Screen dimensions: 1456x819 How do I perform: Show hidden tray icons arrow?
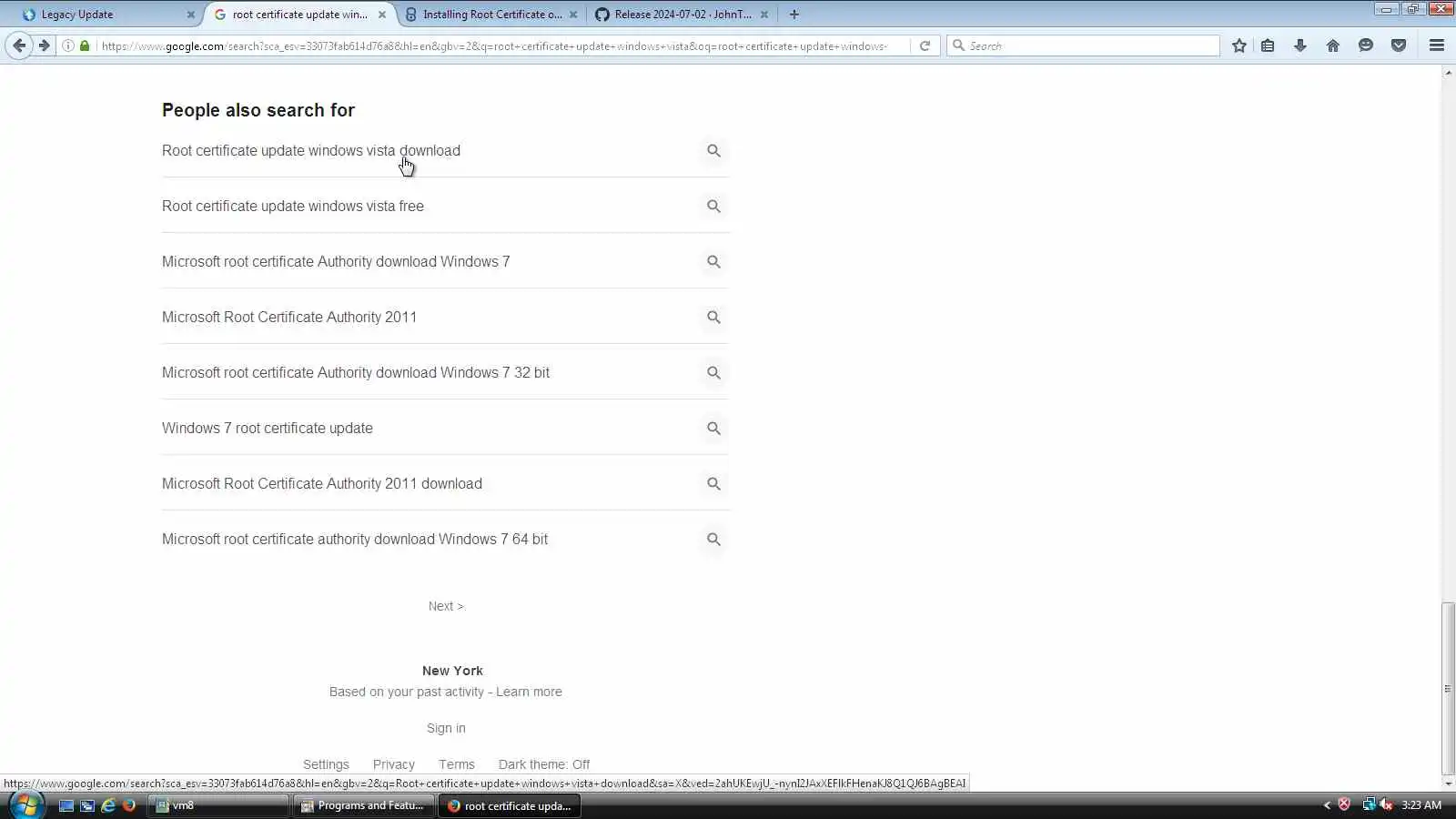pos(1327,805)
